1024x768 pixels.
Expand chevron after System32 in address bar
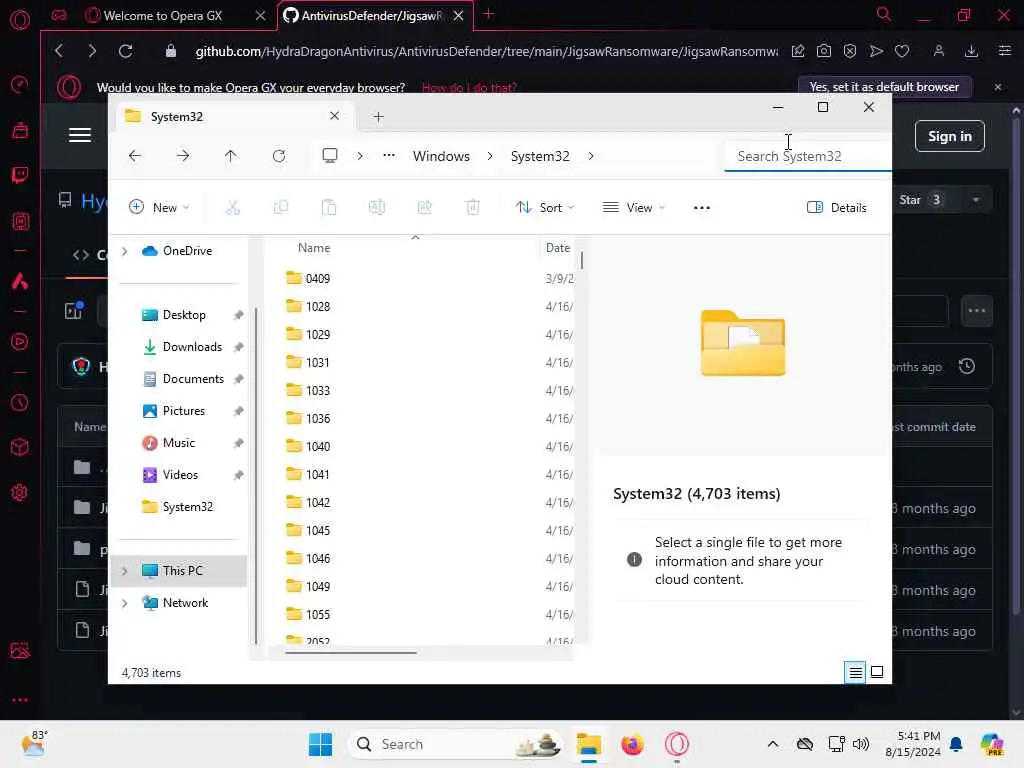pos(590,156)
